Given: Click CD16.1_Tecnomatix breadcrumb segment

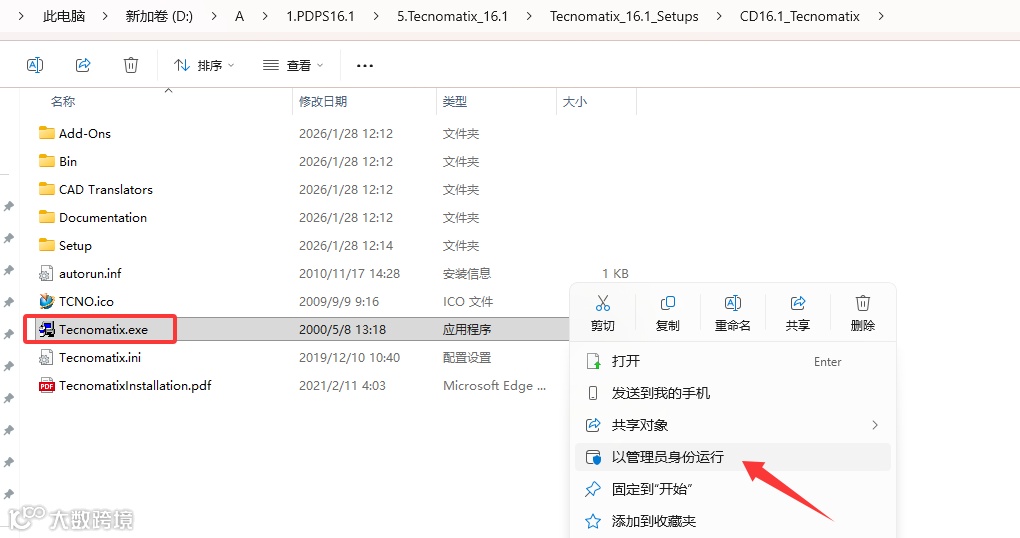Looking at the screenshot, I should [799, 16].
